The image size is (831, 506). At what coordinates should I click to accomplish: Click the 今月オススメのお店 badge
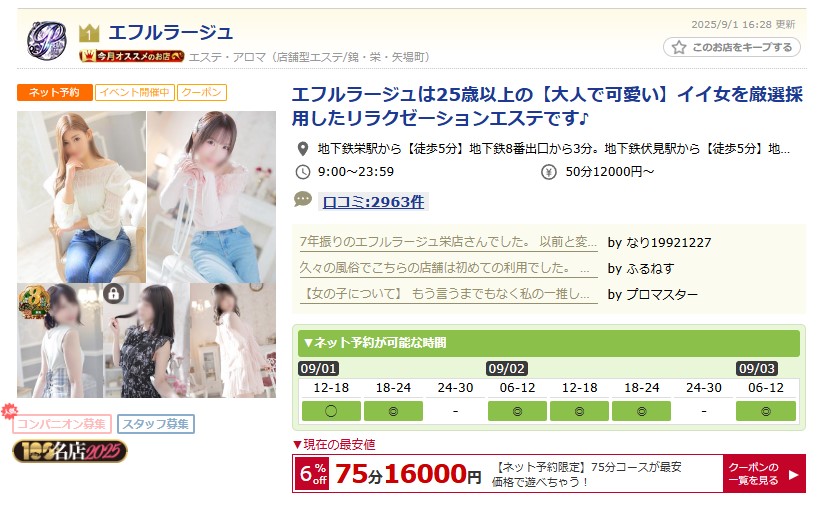coord(131,56)
